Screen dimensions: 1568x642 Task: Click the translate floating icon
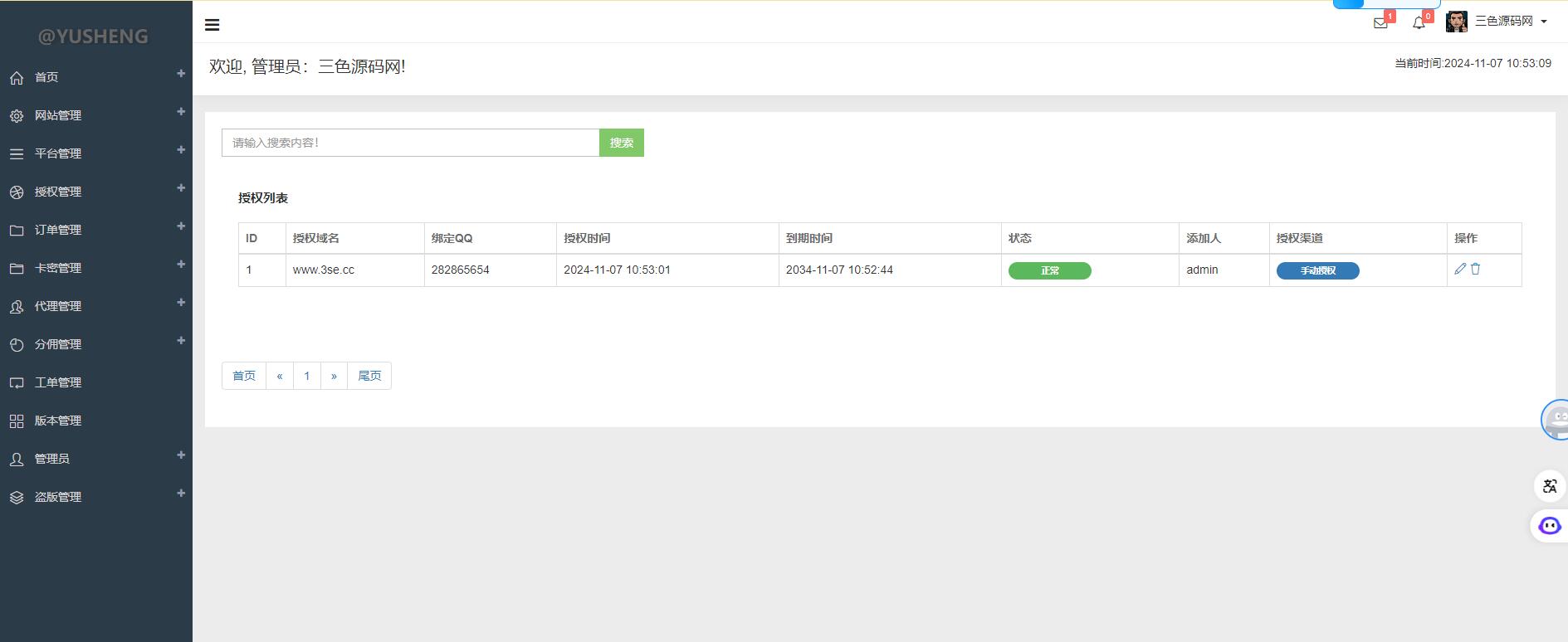(x=1549, y=486)
